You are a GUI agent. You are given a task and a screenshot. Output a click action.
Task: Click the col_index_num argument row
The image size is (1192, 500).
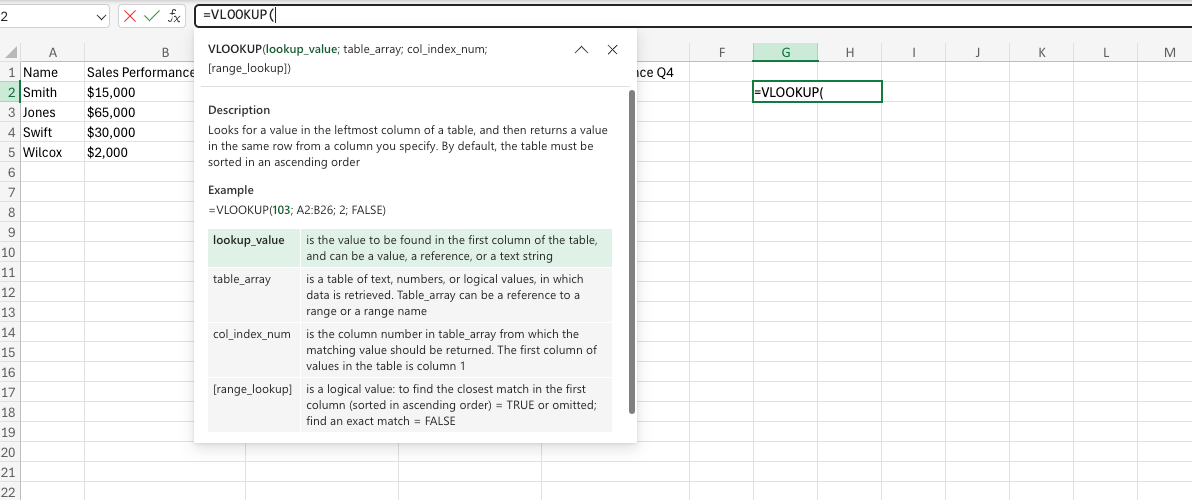coord(410,350)
